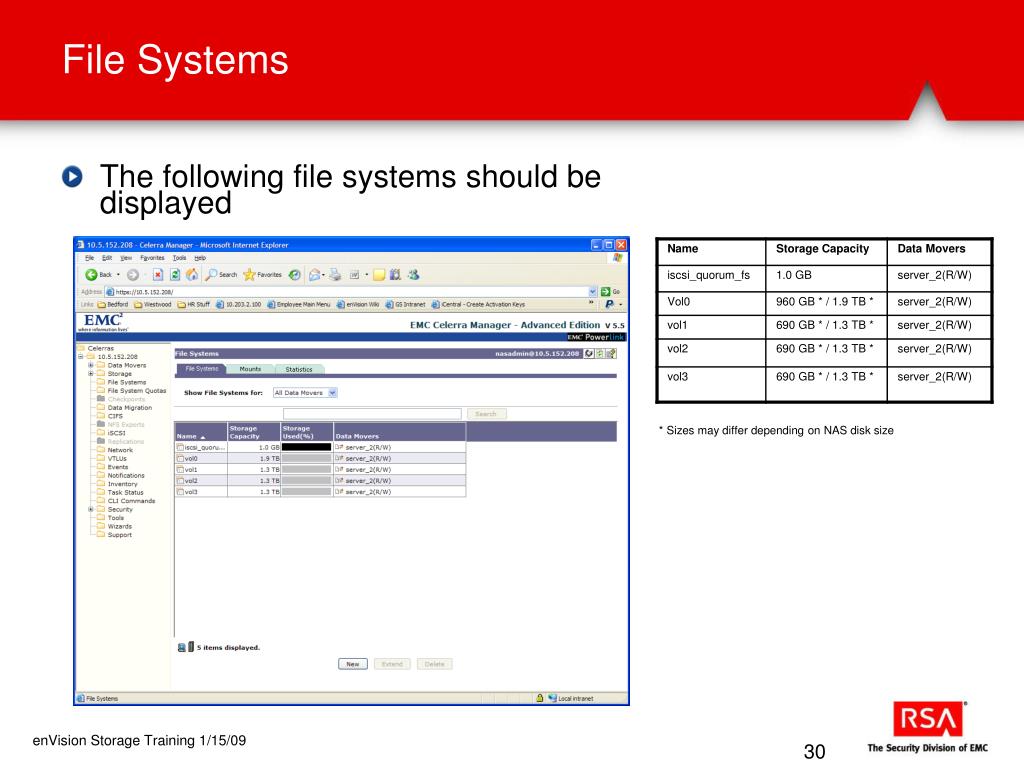Open the EMC Powerlink link
This screenshot has width=1024, height=768.
pyautogui.click(x=596, y=337)
